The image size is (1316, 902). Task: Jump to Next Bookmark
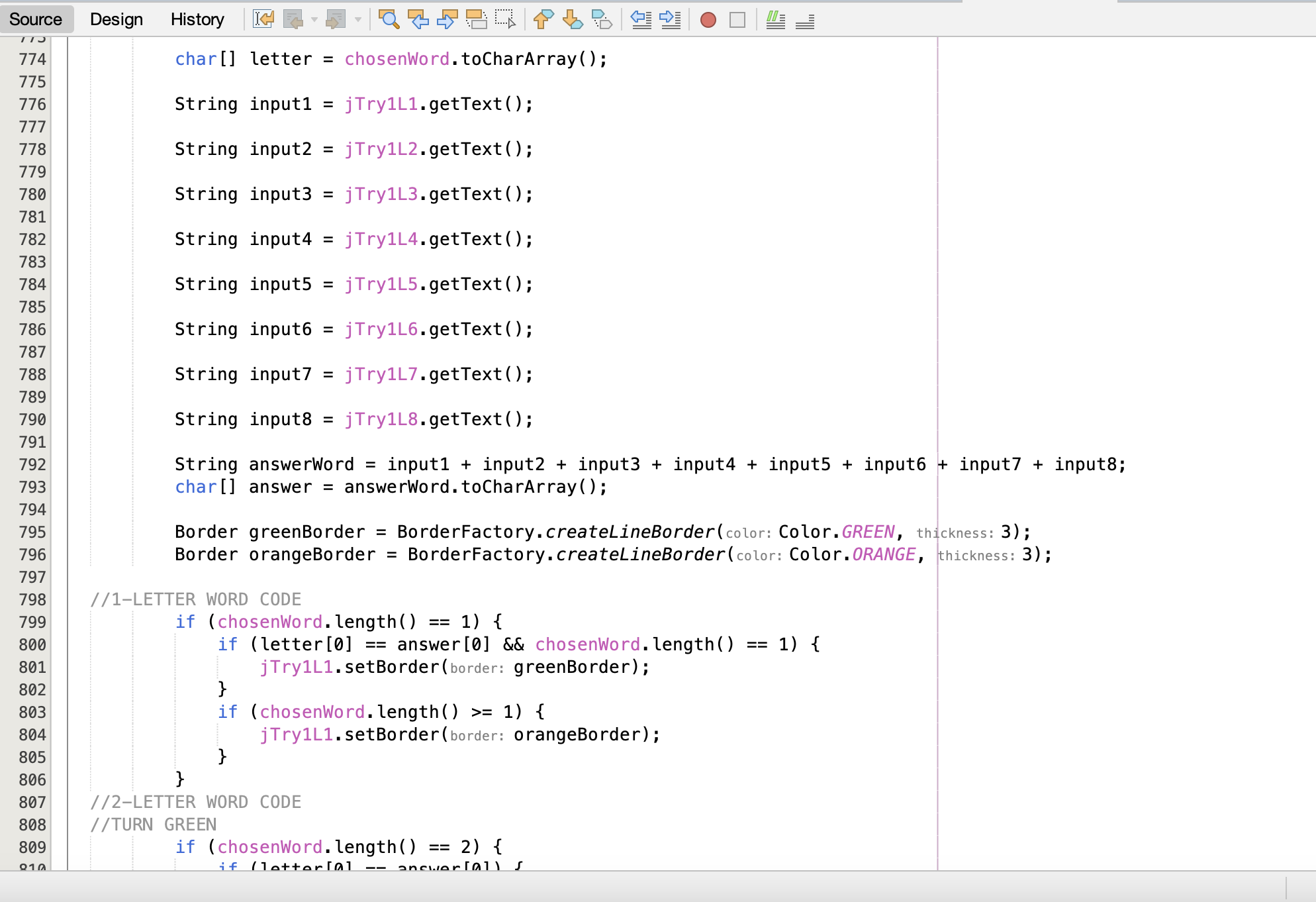coord(572,20)
